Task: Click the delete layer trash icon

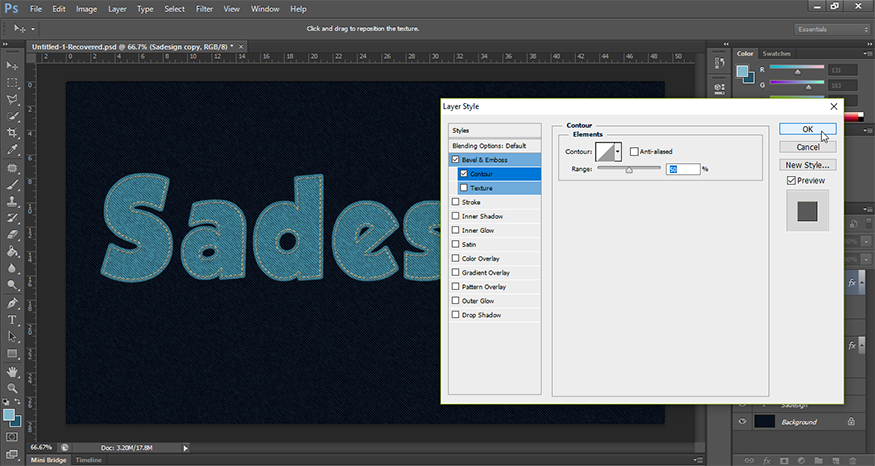Action: click(853, 460)
